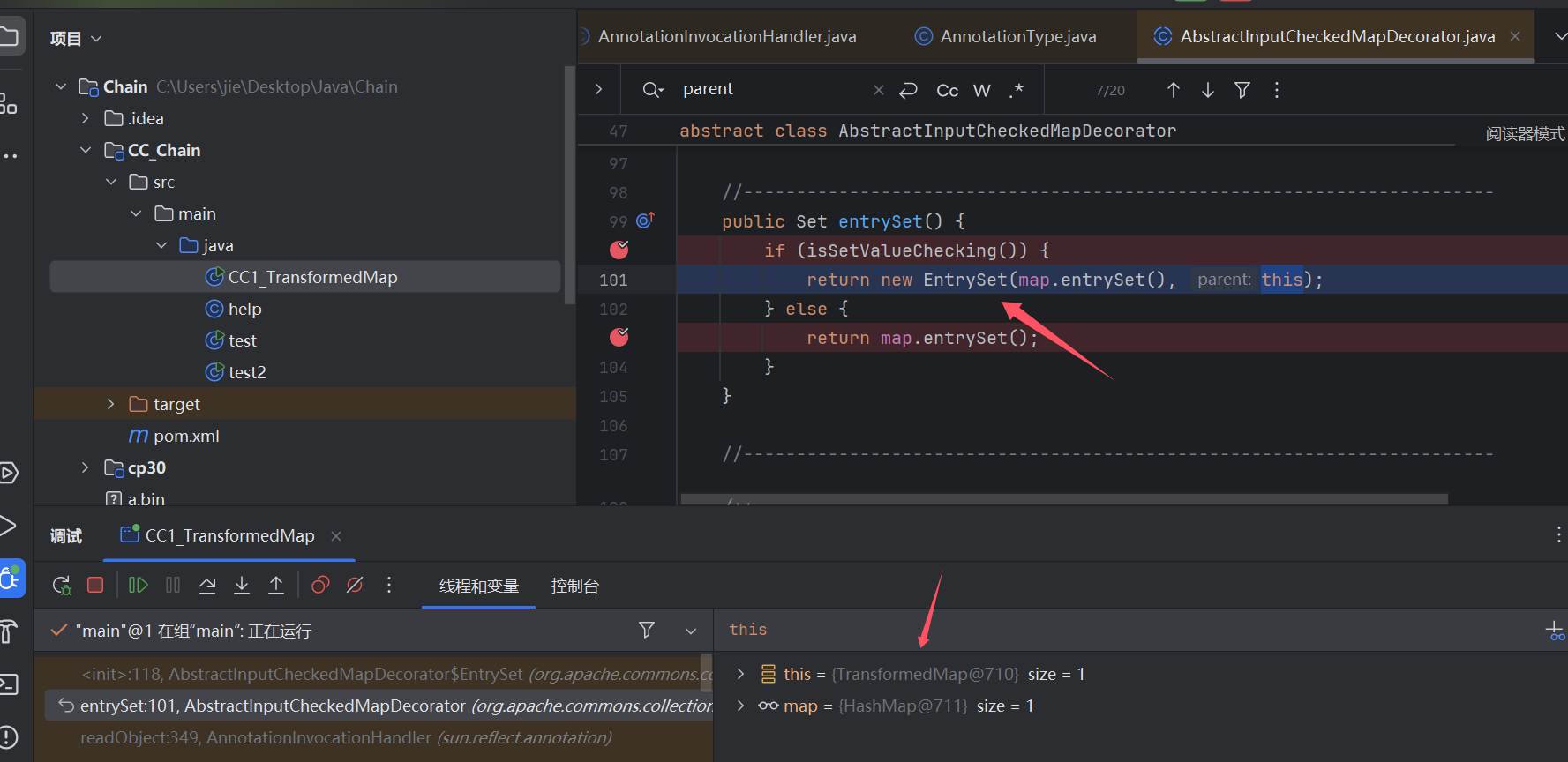Expand the .idea folder
Image resolution: width=1568 pixels, height=762 pixels.
coord(86,118)
